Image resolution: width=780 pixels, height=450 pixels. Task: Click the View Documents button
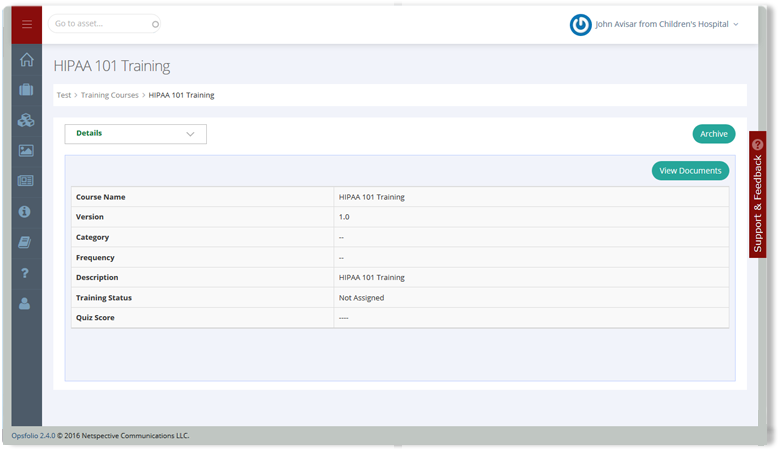pyautogui.click(x=690, y=171)
